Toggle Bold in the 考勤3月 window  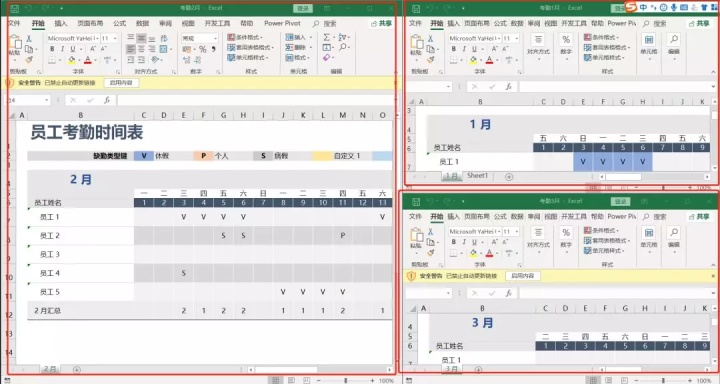[x=454, y=242]
